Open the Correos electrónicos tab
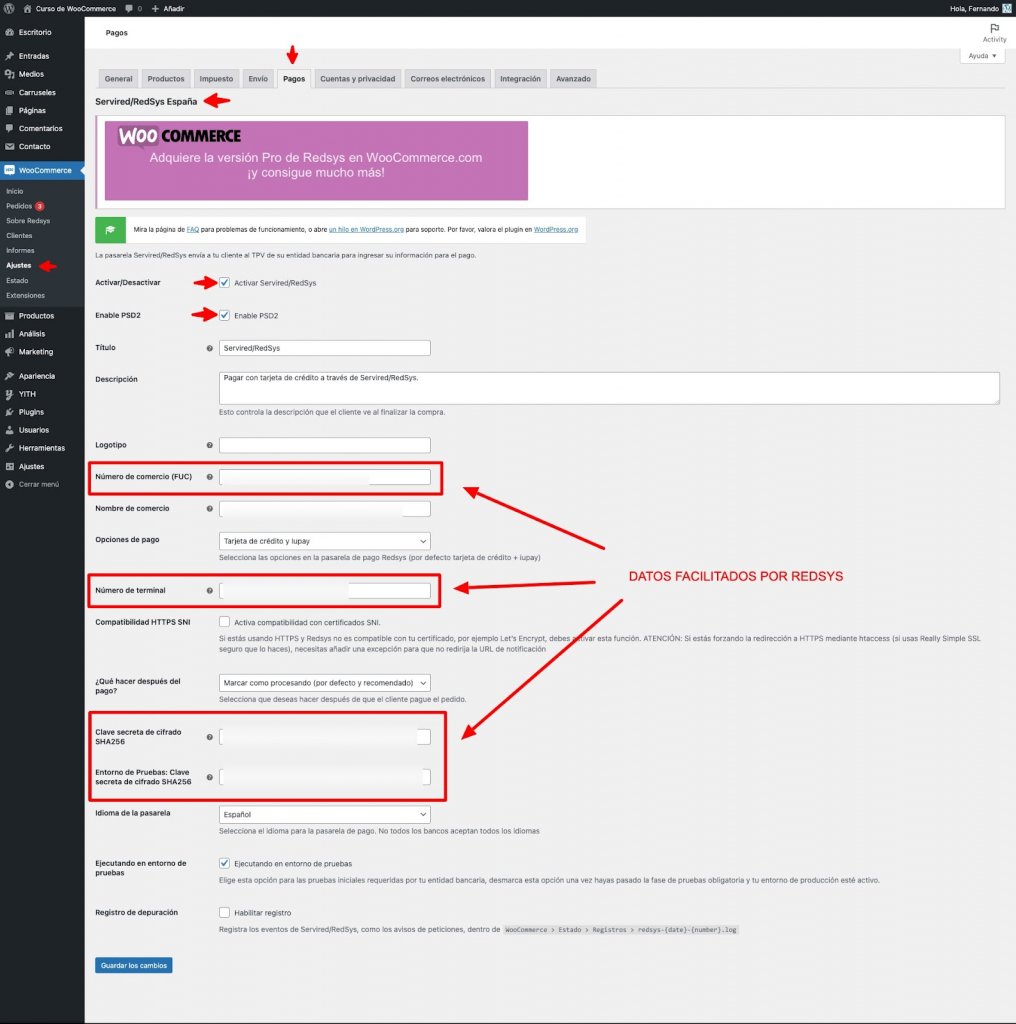Image resolution: width=1016 pixels, height=1024 pixels. 447,78
